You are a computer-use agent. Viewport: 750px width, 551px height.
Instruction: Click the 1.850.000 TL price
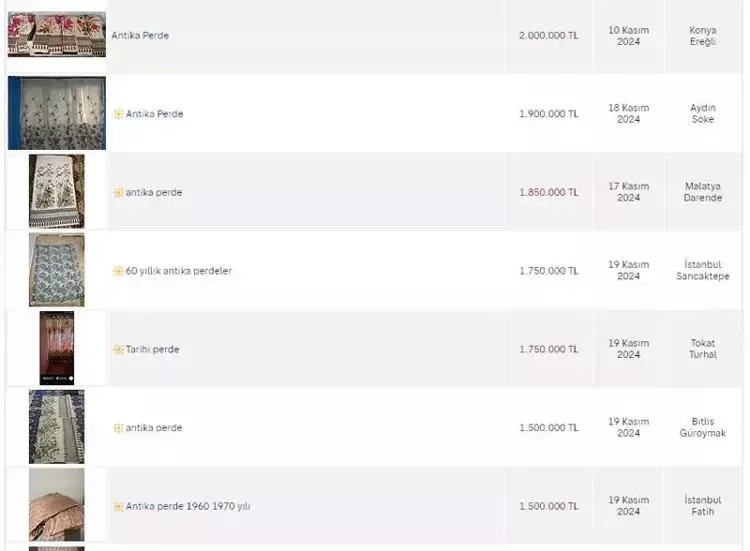coord(548,192)
